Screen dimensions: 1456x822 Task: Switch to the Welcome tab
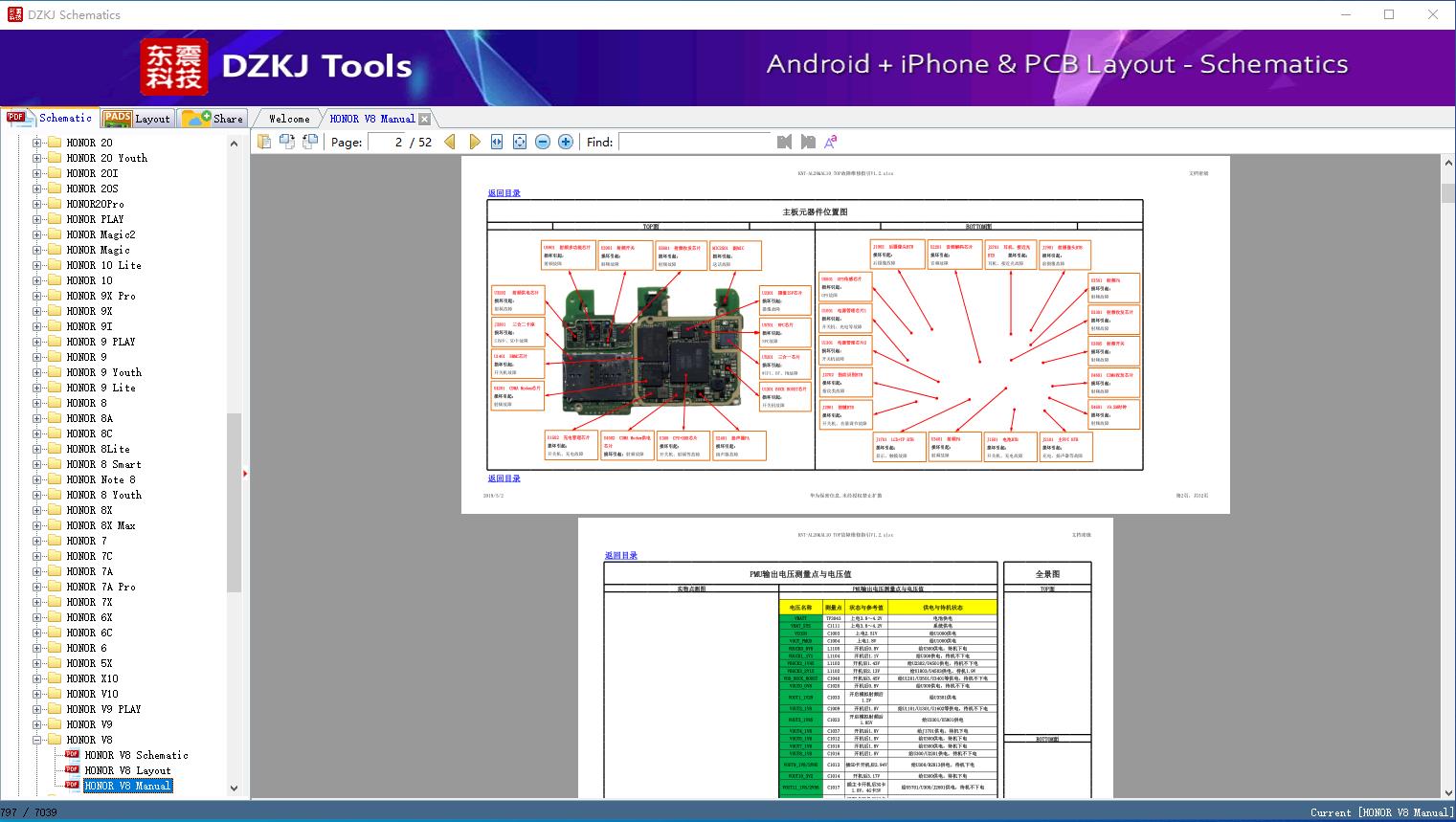pyautogui.click(x=289, y=119)
